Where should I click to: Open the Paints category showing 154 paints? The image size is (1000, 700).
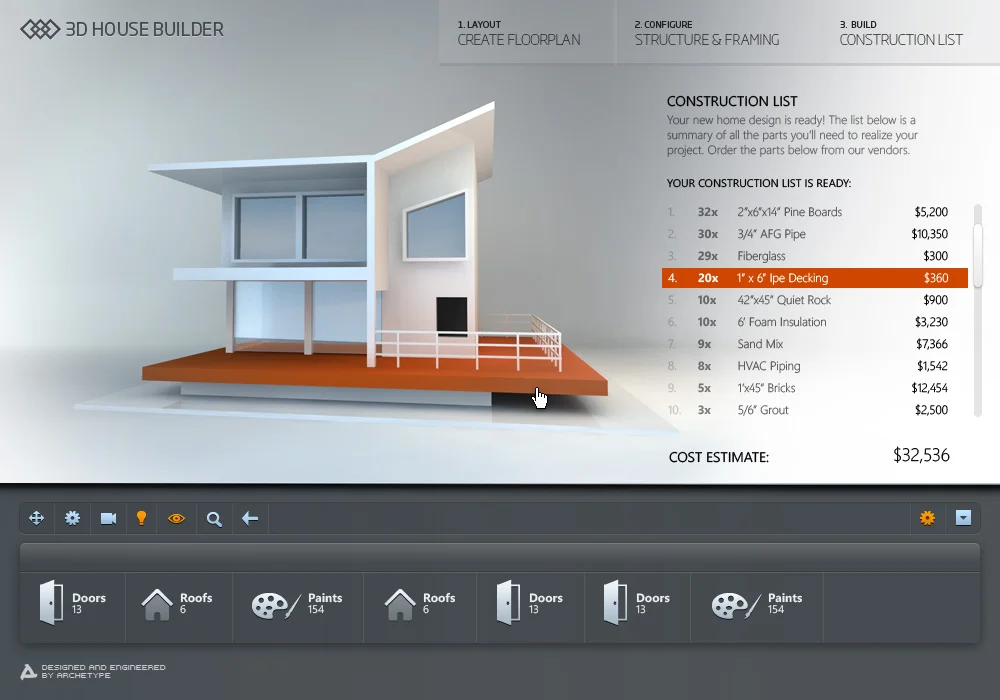pyautogui.click(x=297, y=606)
